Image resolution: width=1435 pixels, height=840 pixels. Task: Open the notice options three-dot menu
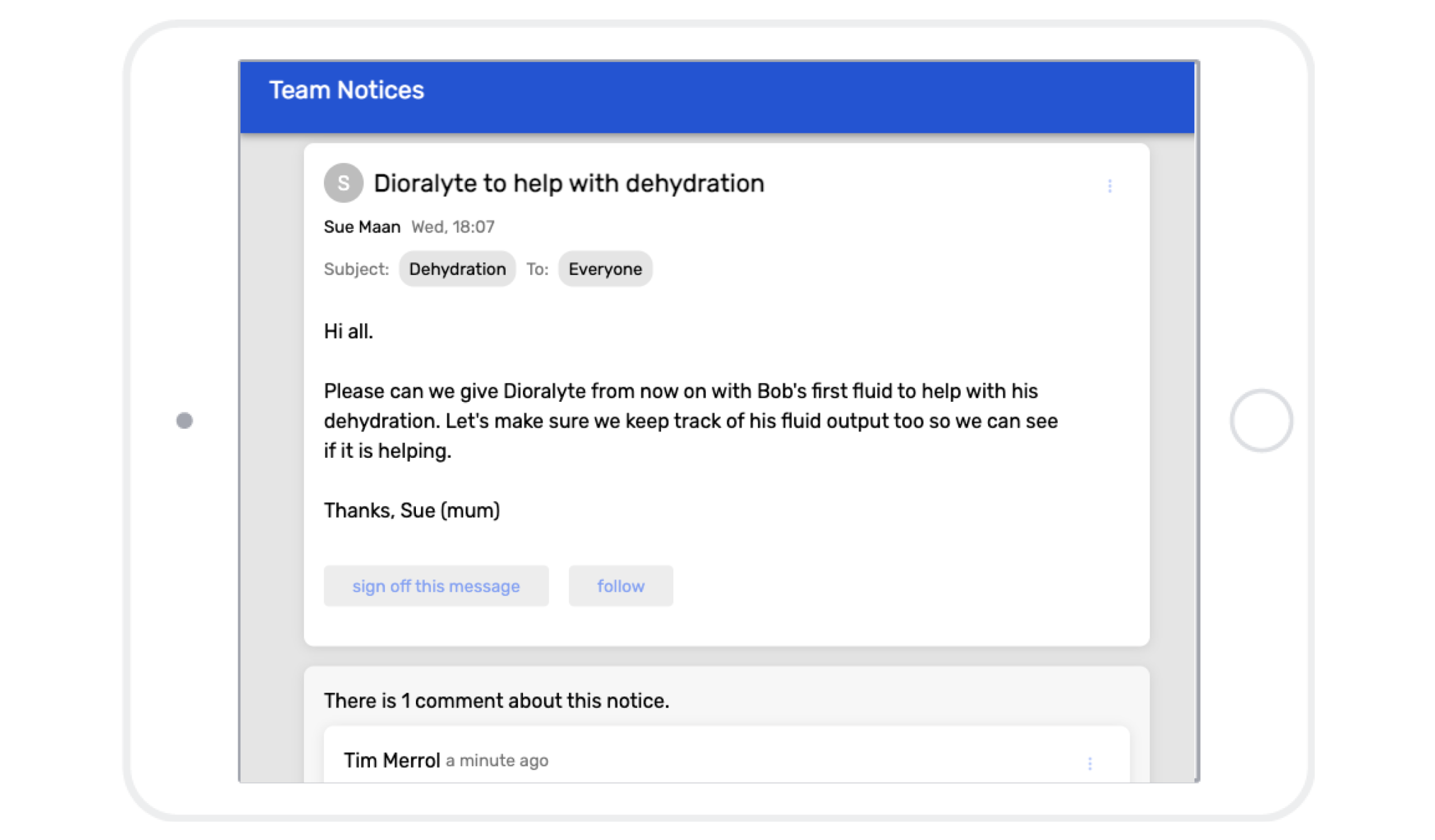coord(1109,186)
